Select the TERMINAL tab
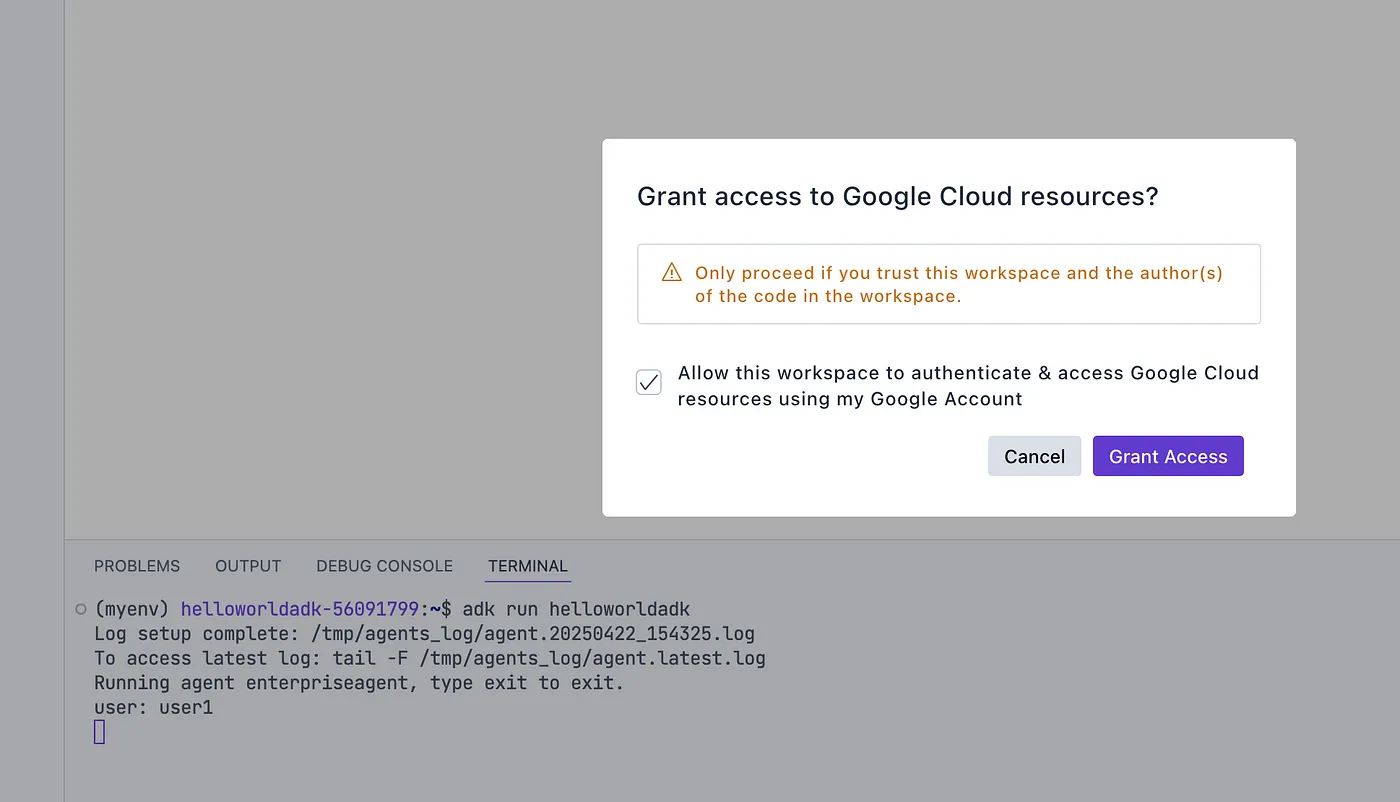Screen dimensions: 1400x802 coord(527,566)
